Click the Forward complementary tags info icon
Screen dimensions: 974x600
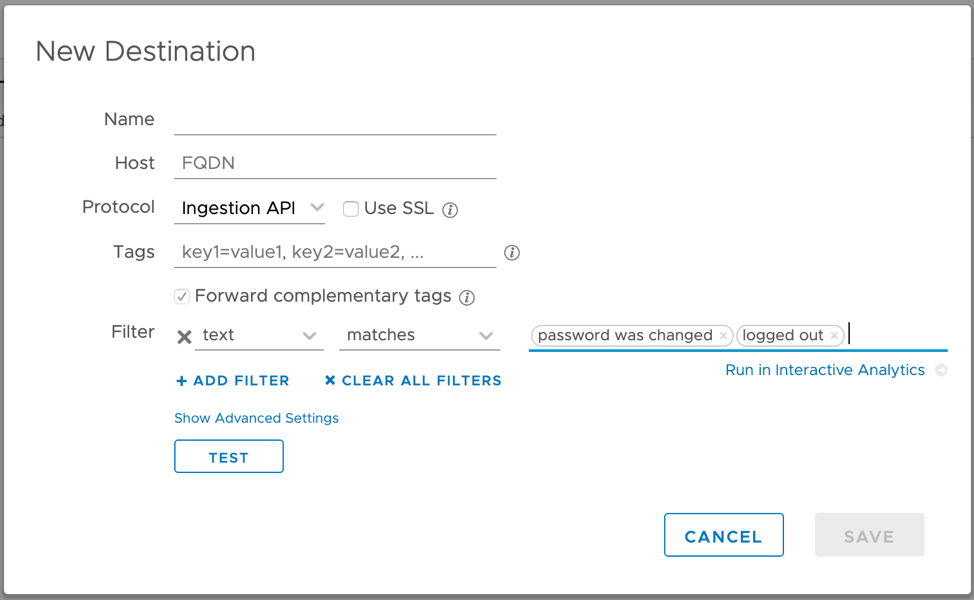coord(466,297)
